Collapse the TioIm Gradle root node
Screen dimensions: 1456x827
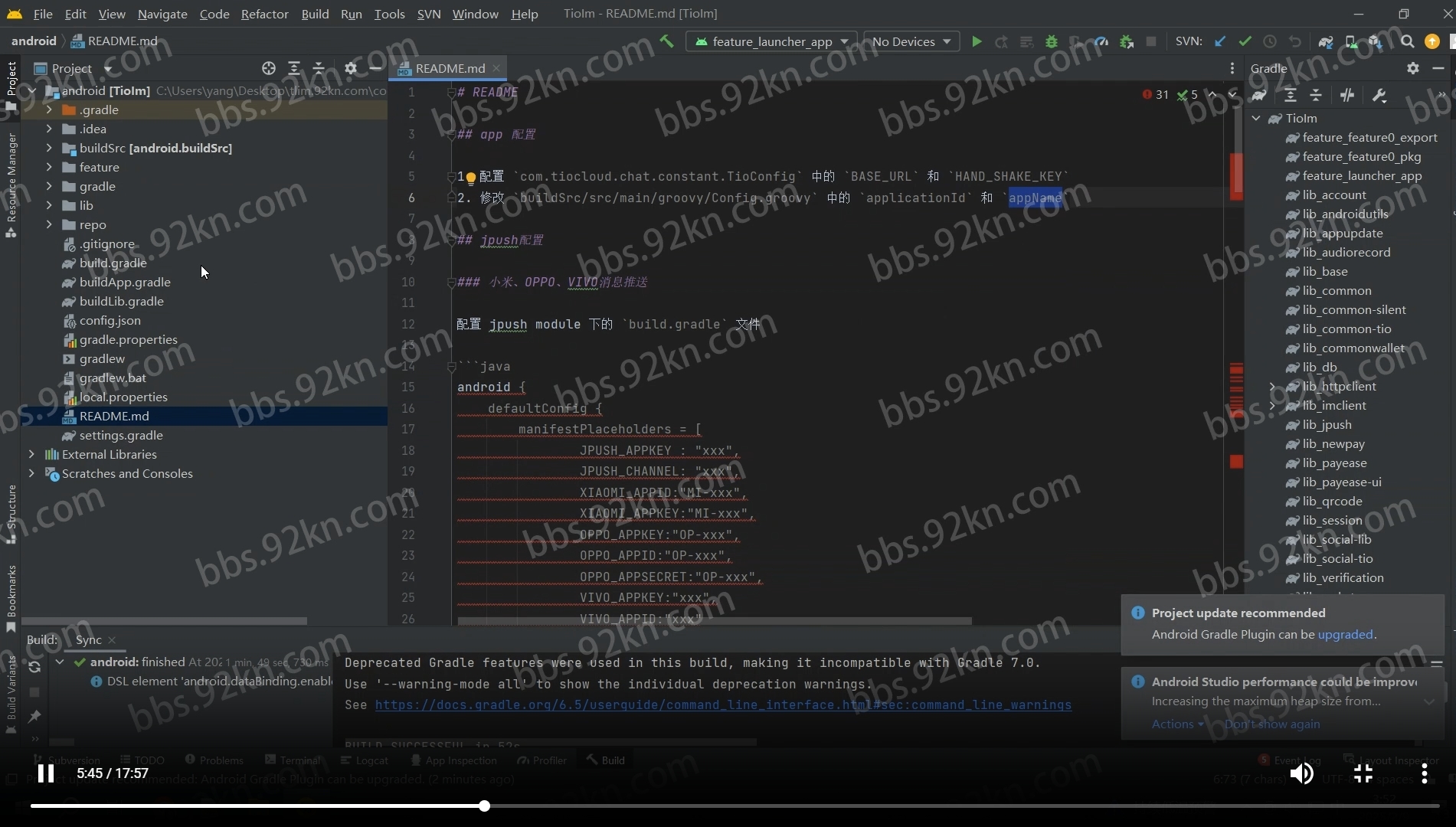(1256, 118)
